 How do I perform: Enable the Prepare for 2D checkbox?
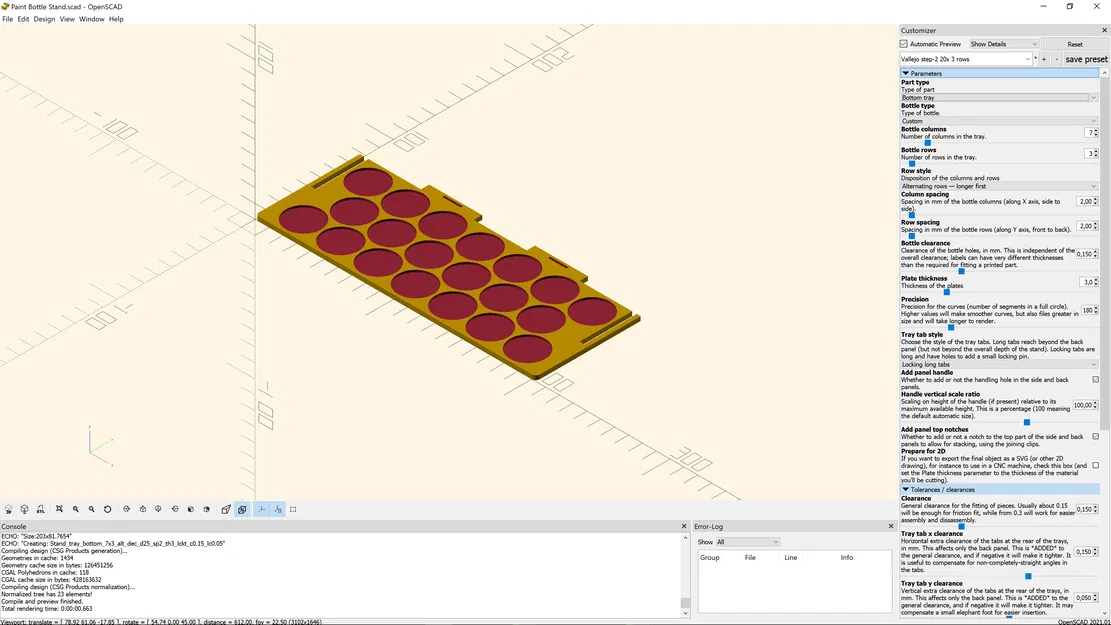[1095, 465]
